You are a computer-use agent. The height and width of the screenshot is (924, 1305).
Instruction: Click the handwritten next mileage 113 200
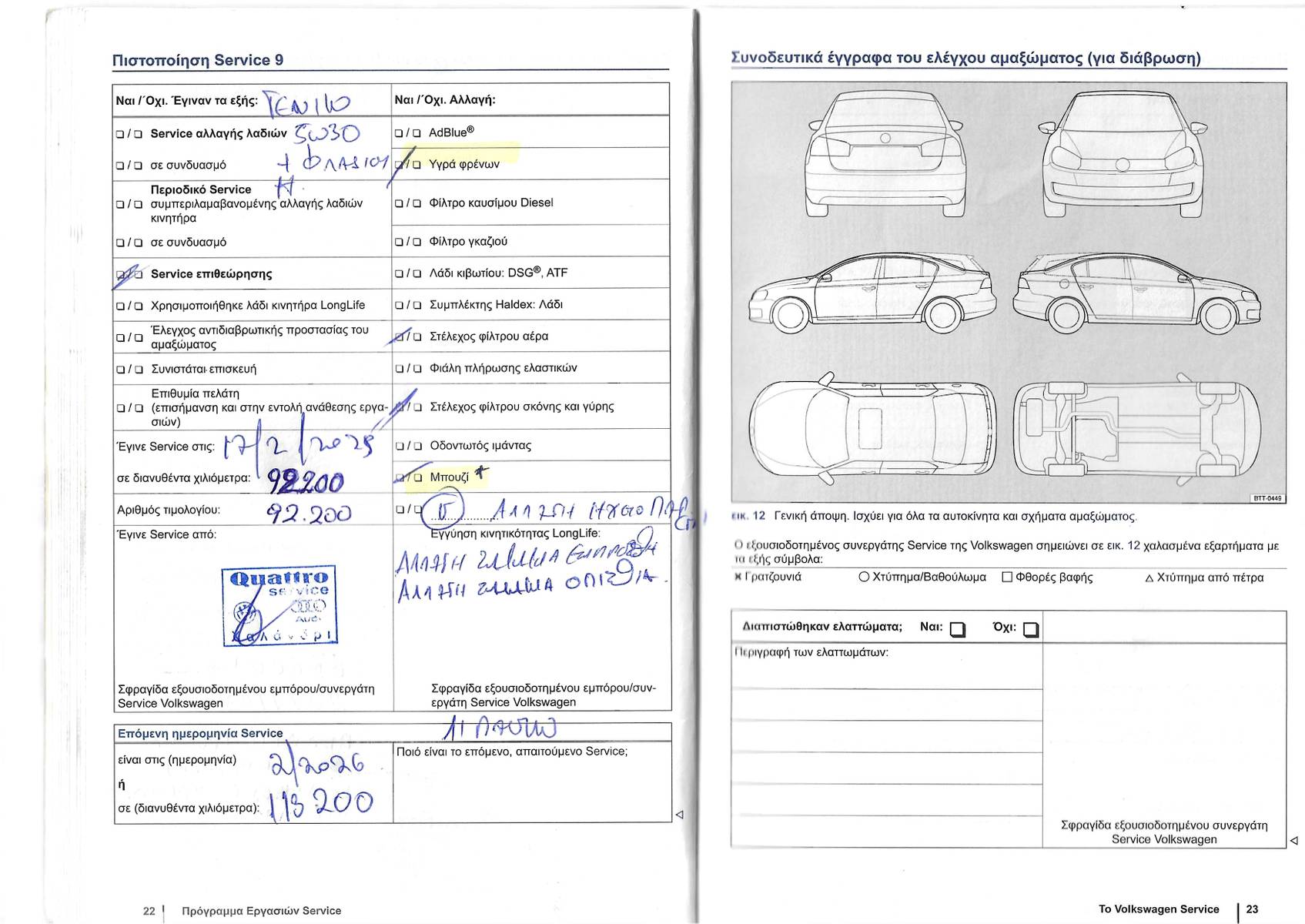pyautogui.click(x=321, y=804)
